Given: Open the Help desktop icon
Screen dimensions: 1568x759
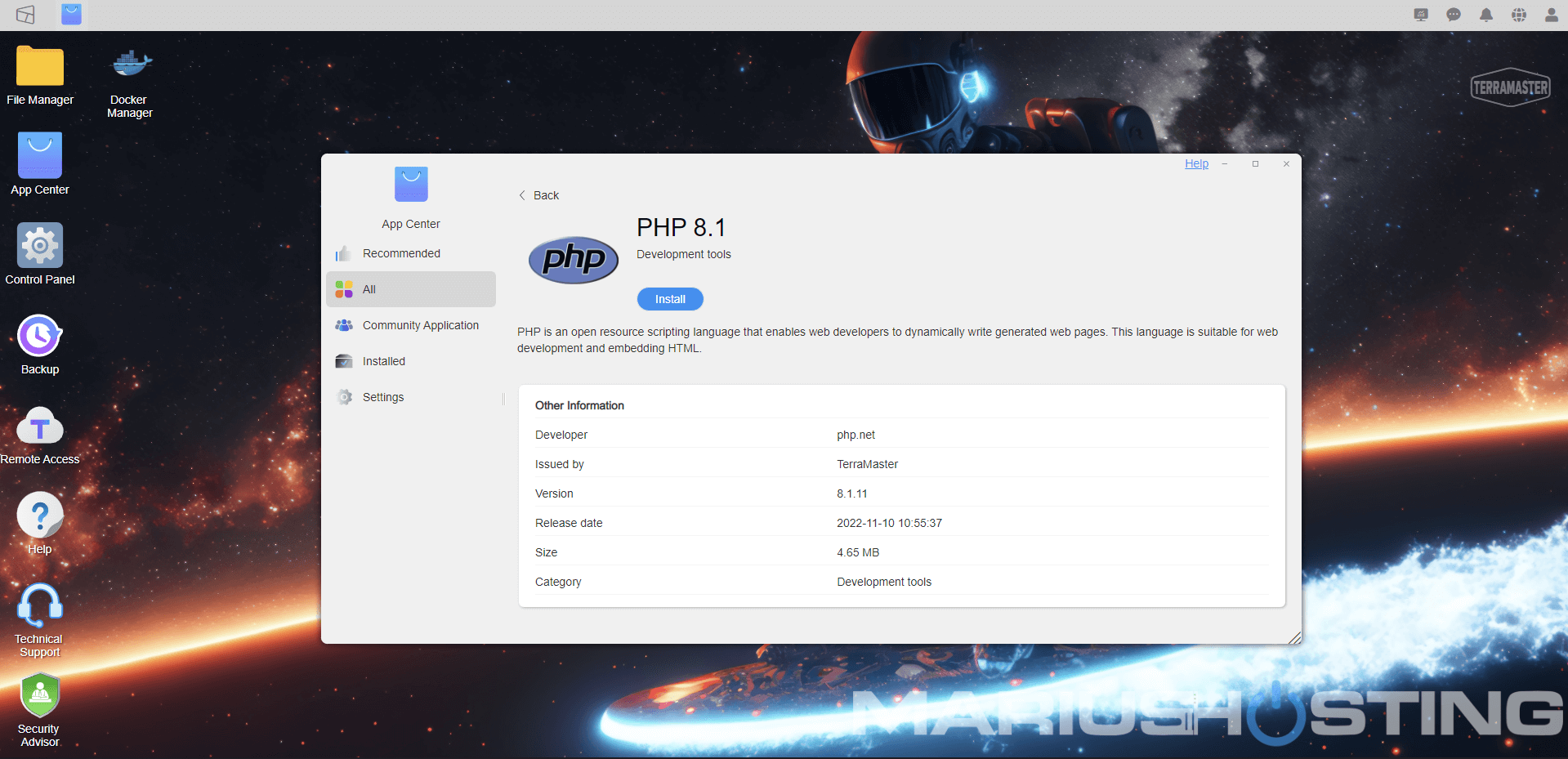Looking at the screenshot, I should pyautogui.click(x=40, y=516).
